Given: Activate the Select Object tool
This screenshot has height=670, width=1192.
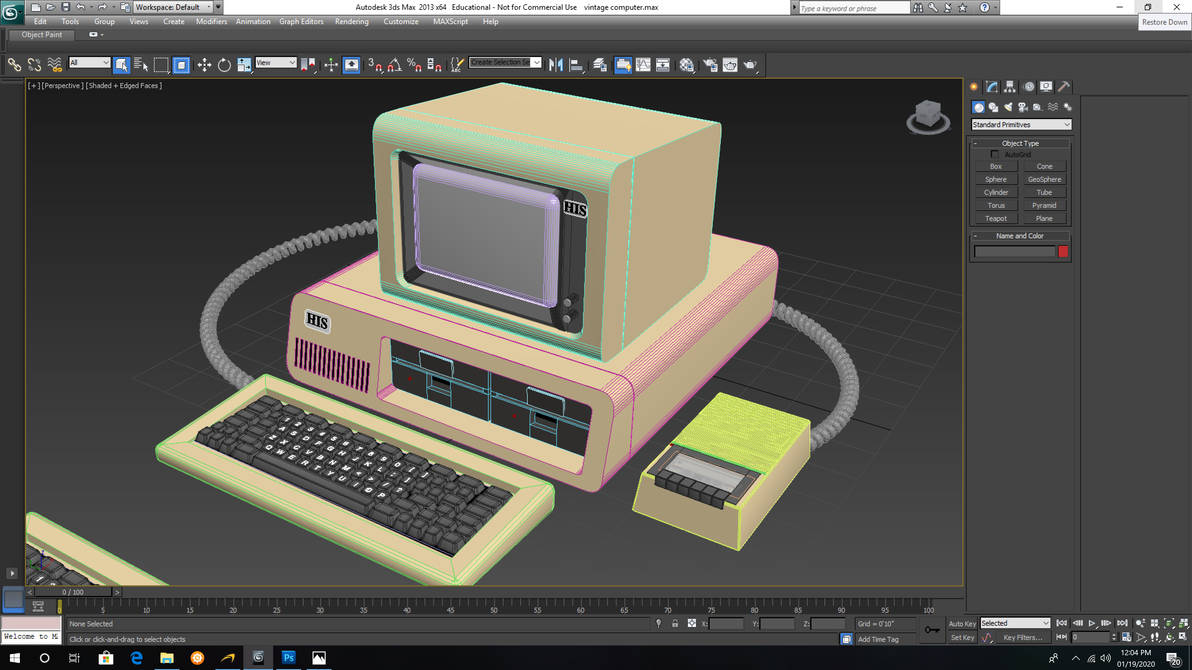Looking at the screenshot, I should pyautogui.click(x=121, y=65).
